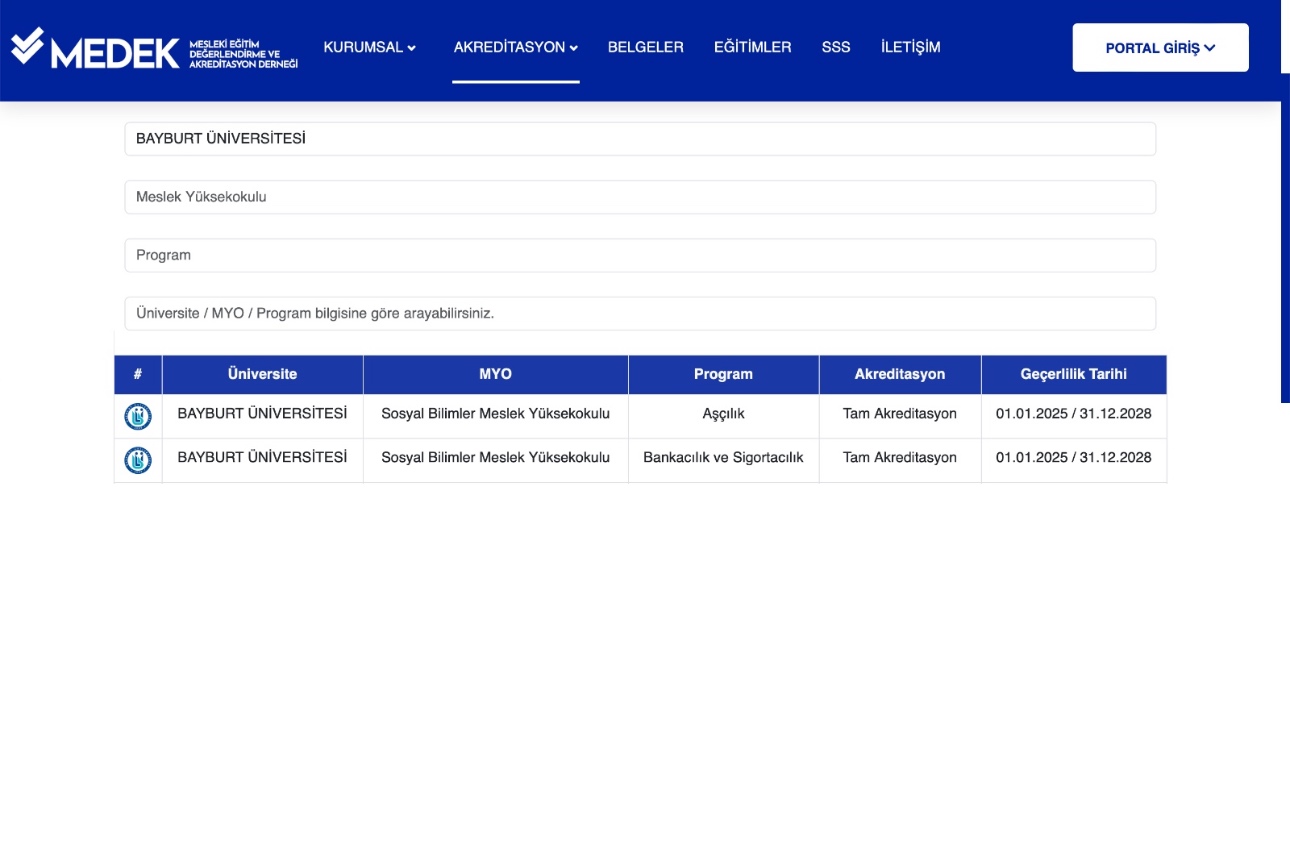Click the BAYBURT ÜNİVERSİTESİ university filter field

point(640,139)
